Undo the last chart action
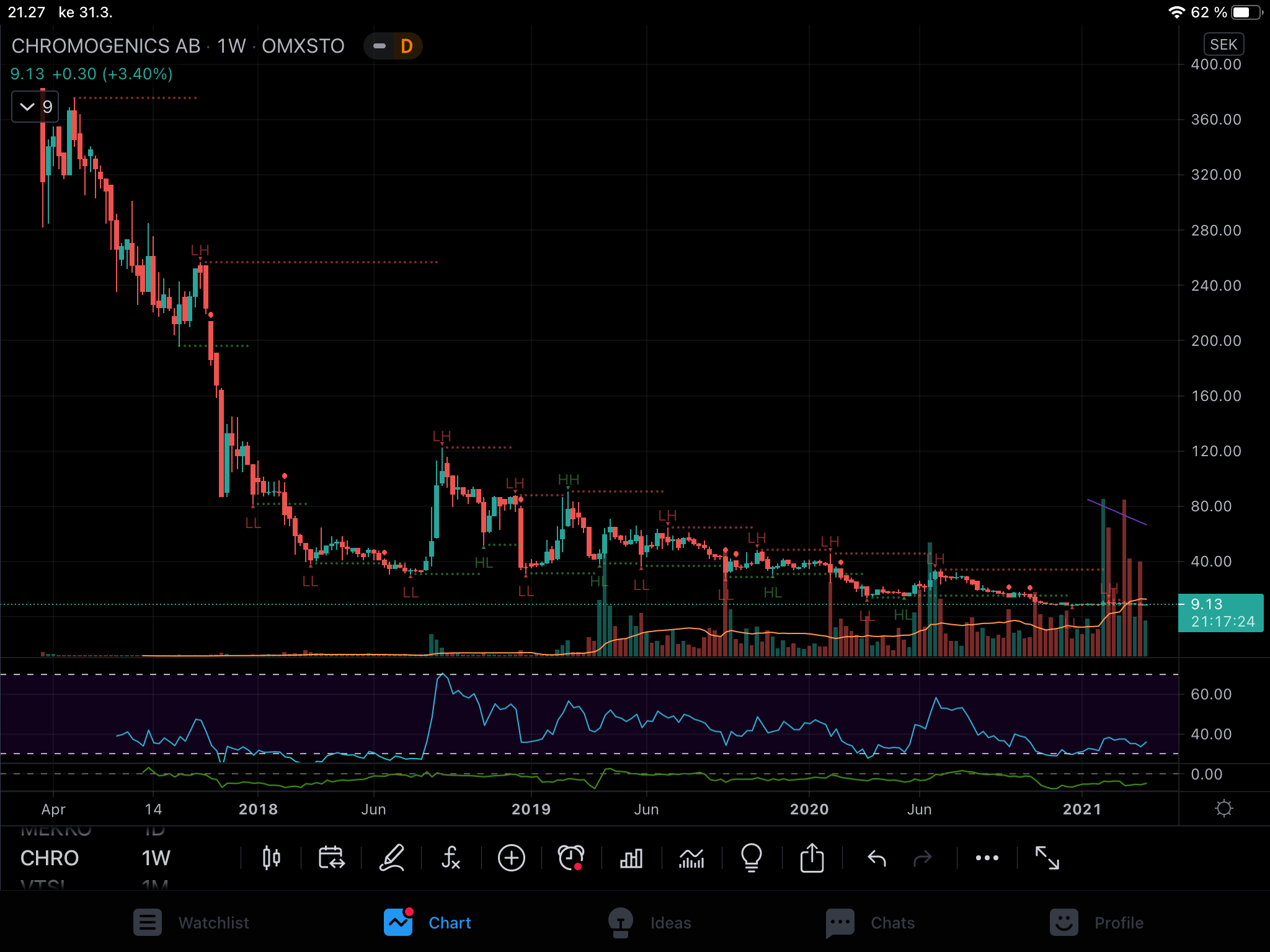 tap(876, 858)
